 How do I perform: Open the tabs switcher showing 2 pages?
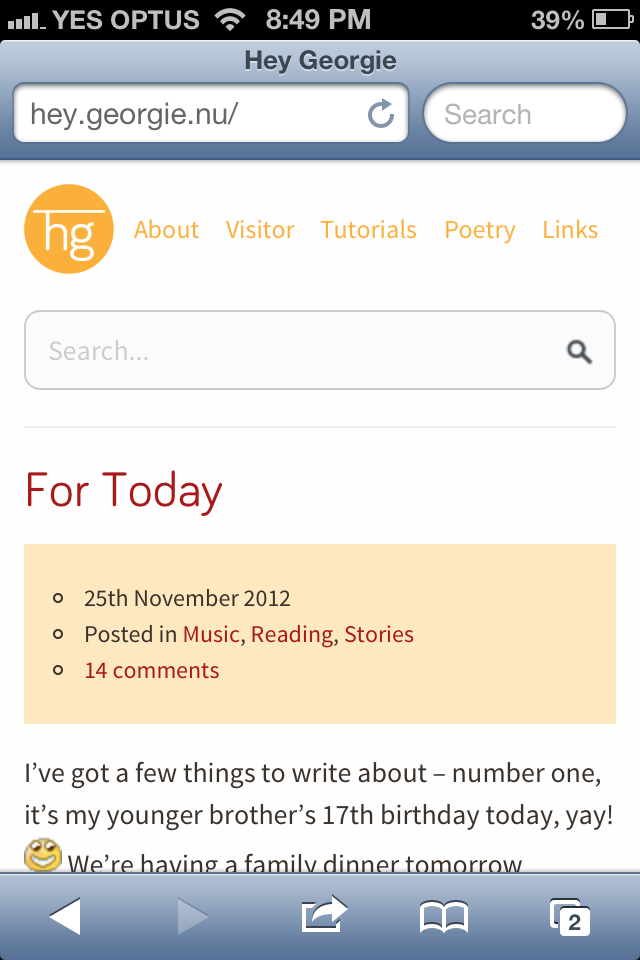click(570, 917)
